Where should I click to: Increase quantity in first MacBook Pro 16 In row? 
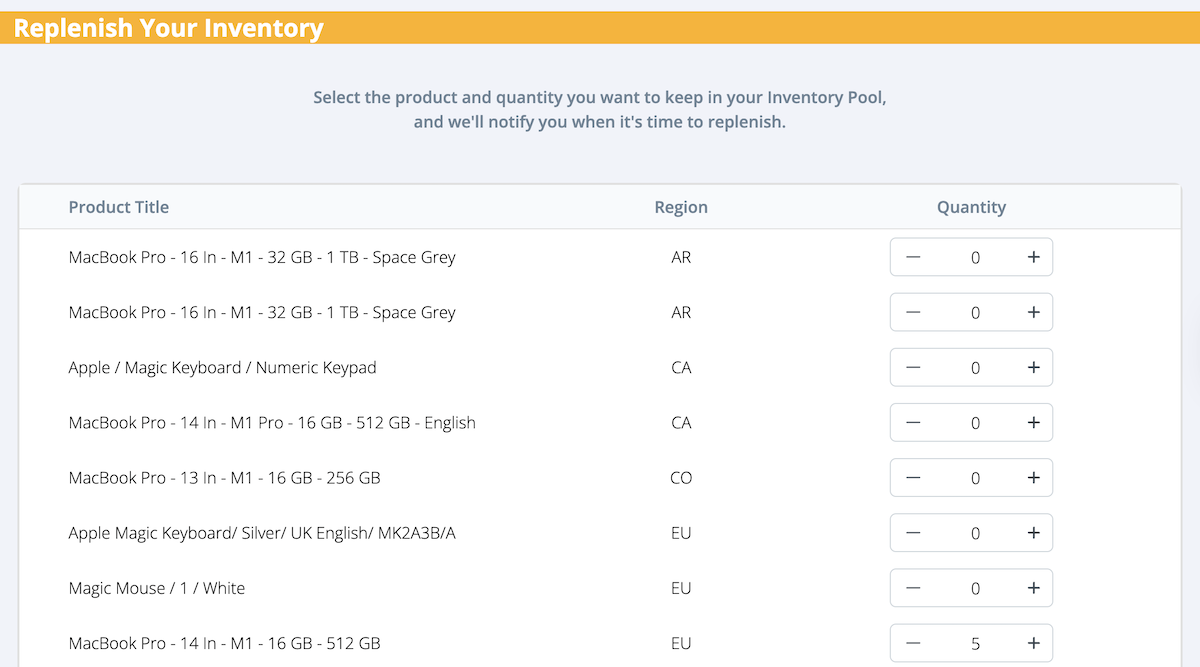tap(1033, 257)
